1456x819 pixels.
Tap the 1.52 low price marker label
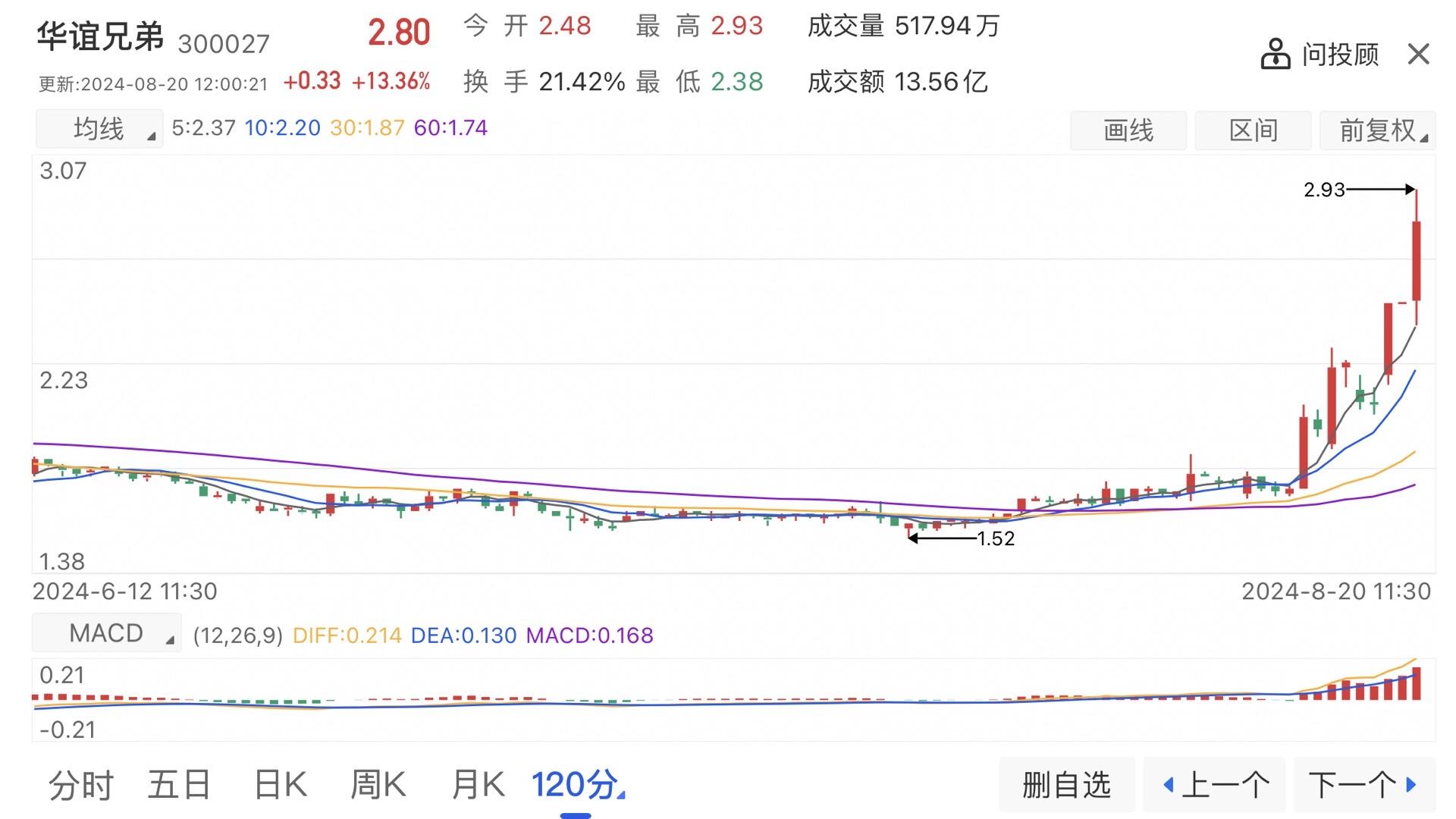click(996, 538)
